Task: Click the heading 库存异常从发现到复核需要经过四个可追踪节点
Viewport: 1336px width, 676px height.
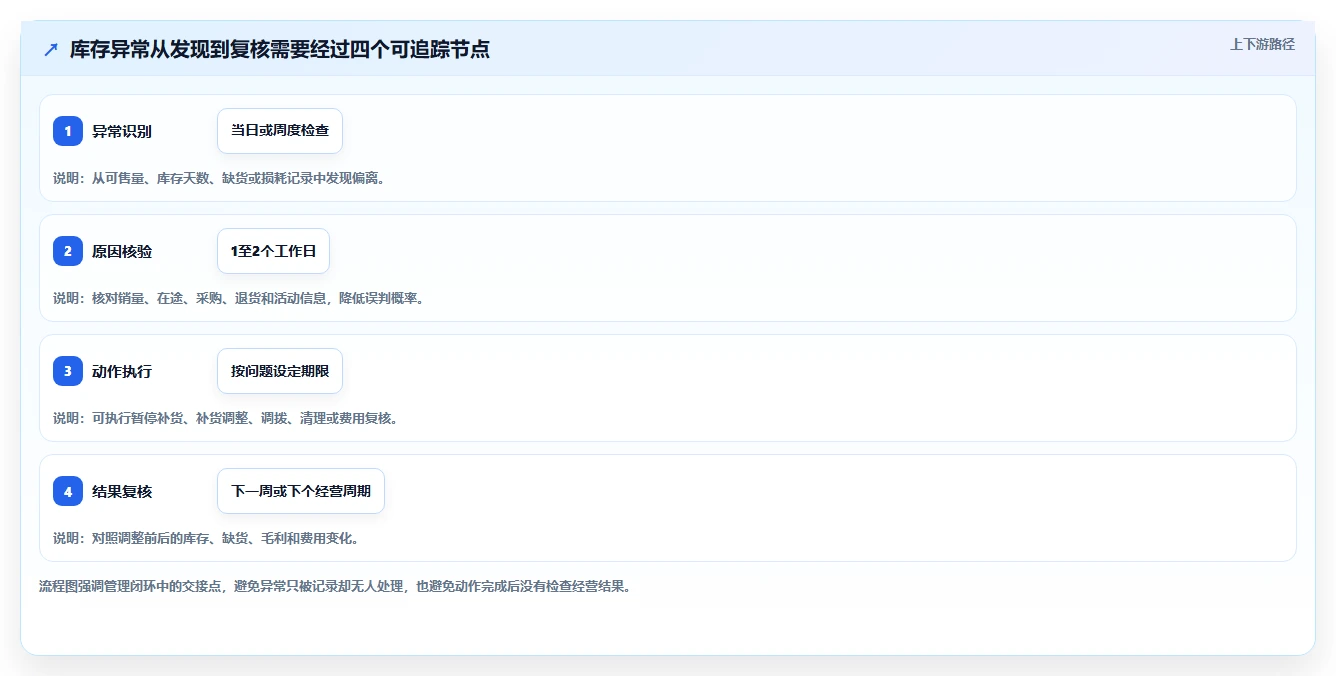Action: pyautogui.click(x=280, y=50)
